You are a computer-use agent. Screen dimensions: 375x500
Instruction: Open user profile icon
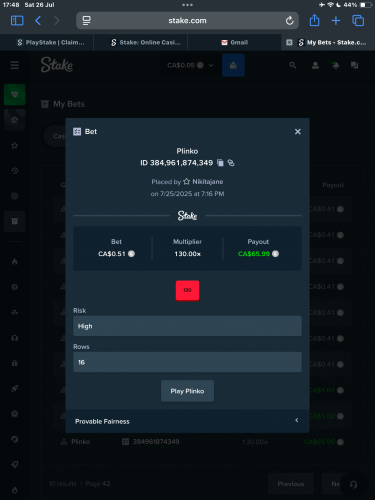point(315,65)
